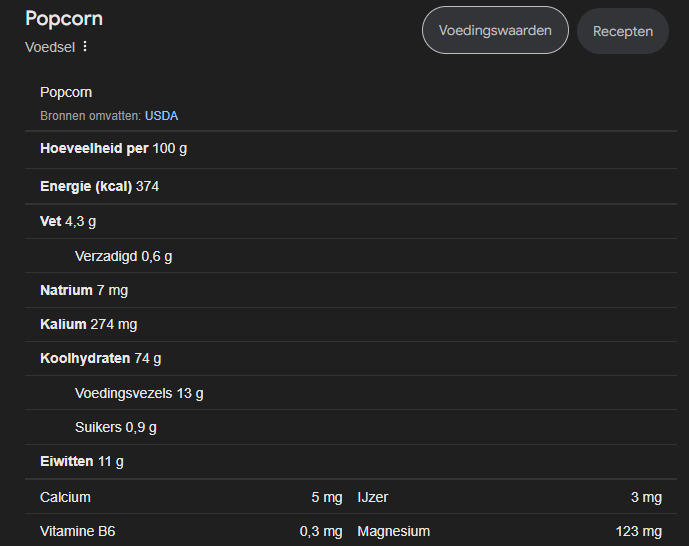Viewport: 689px width, 546px height.
Task: Click the Calcium label
Action: coord(65,497)
